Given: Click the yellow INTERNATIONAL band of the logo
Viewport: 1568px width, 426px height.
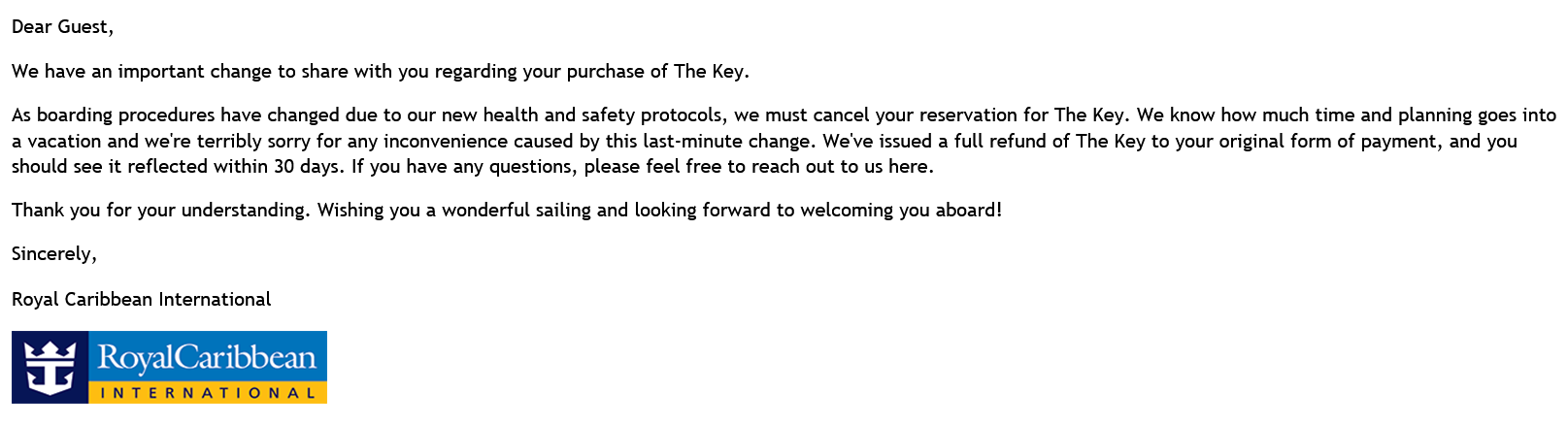Looking at the screenshot, I should tap(208, 393).
